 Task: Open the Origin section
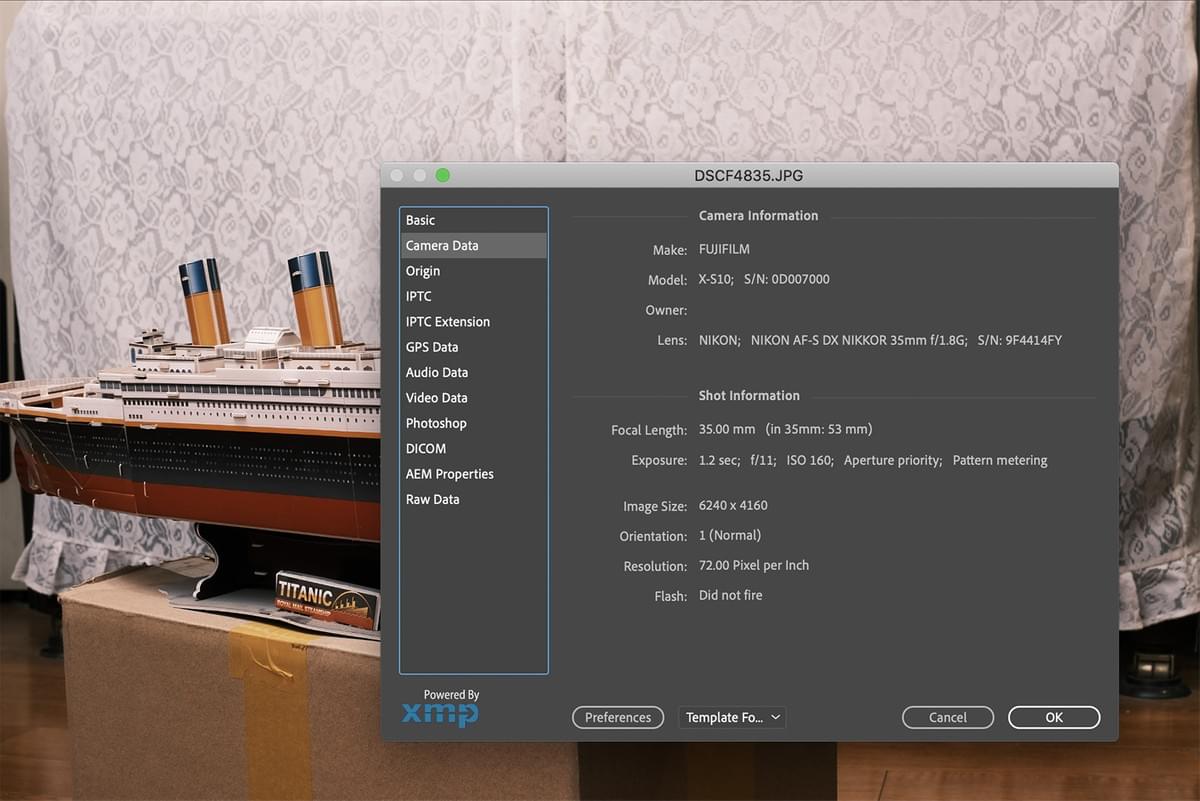click(x=473, y=271)
